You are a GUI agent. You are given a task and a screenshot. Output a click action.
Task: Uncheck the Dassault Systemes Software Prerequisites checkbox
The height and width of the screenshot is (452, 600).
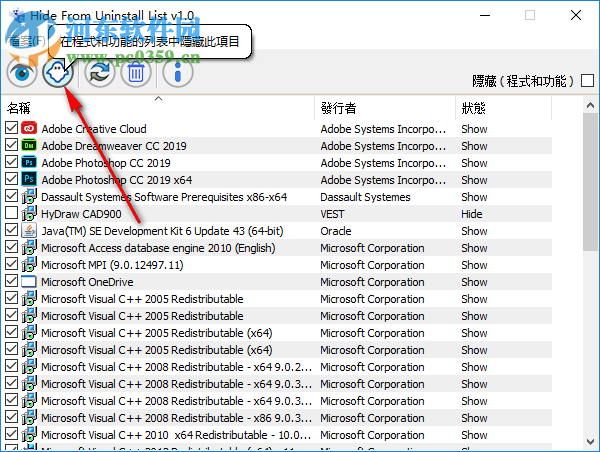coord(11,196)
